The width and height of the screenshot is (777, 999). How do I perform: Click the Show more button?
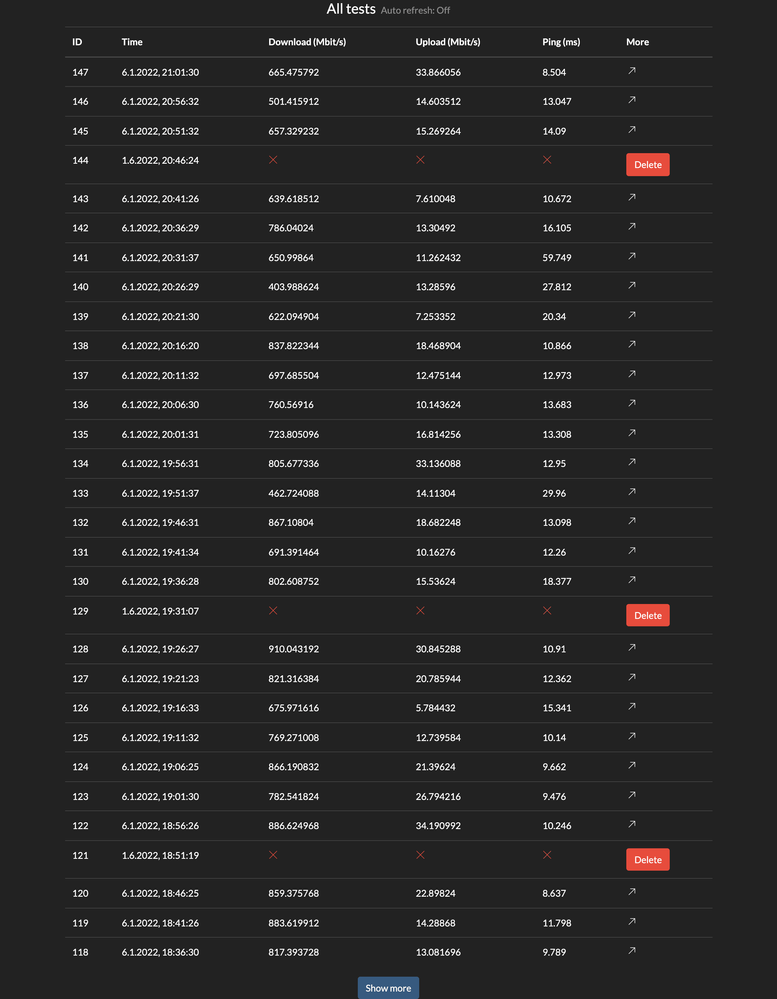[x=388, y=988]
